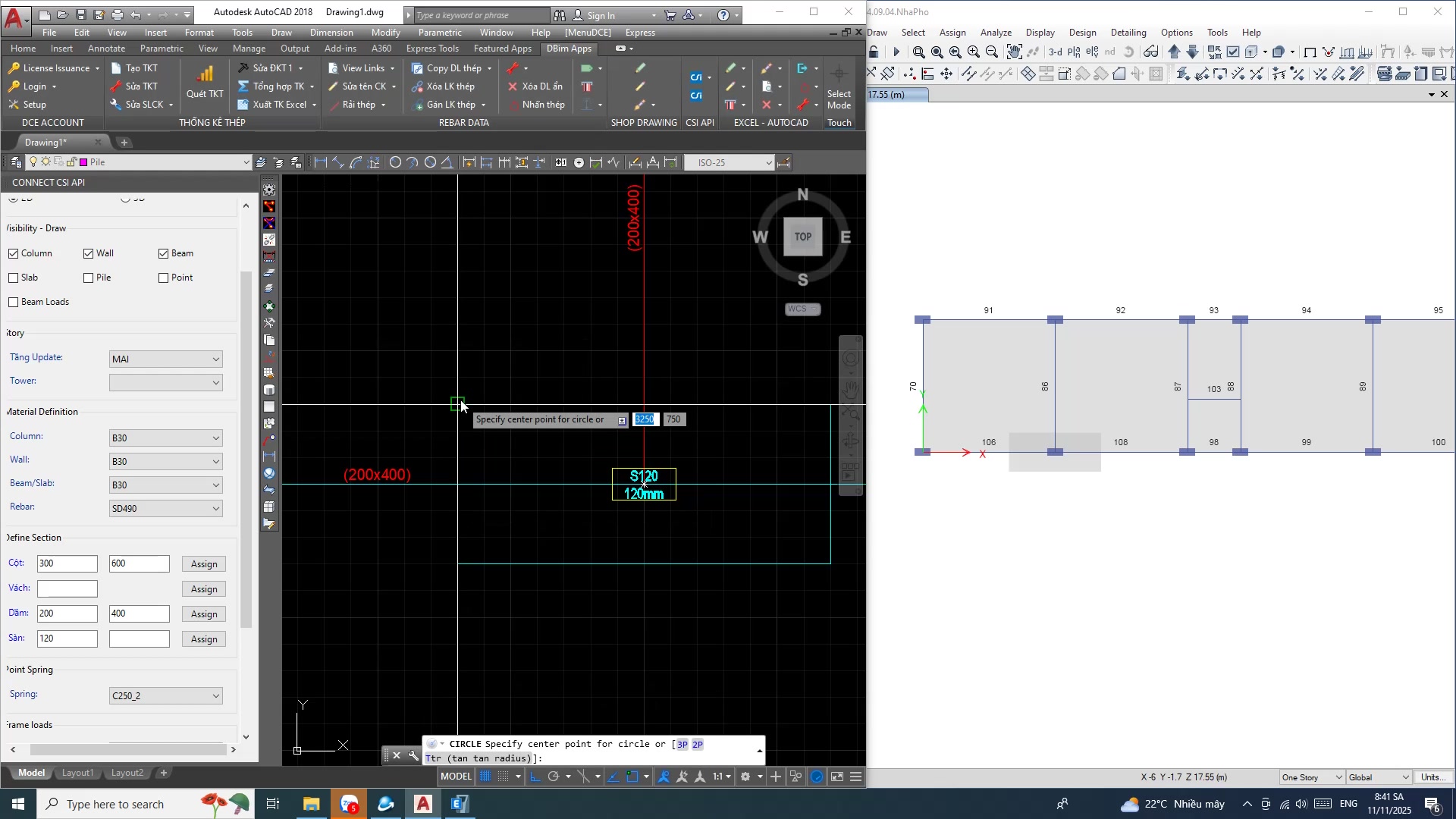Enable the Slab checkbox
1456x819 pixels.
[x=14, y=278]
